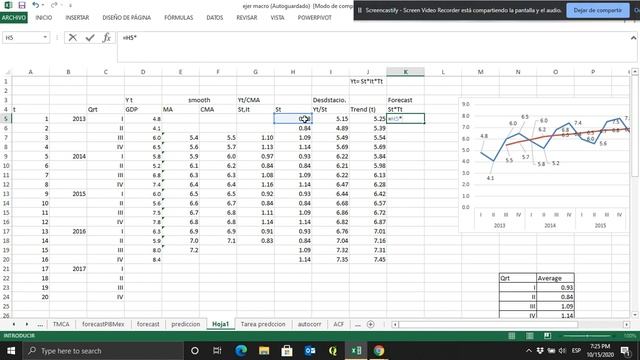Open Insert Function fx button
This screenshot has width=640, height=360.
(x=107, y=38)
